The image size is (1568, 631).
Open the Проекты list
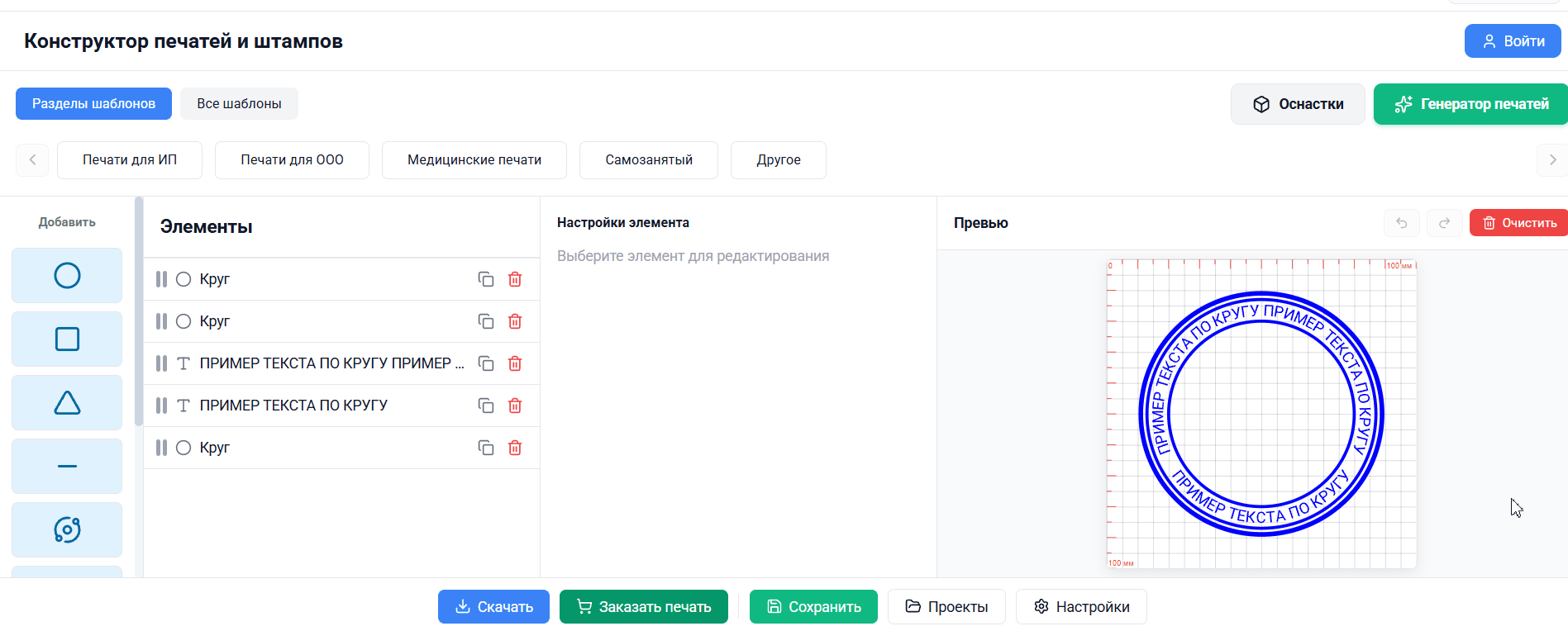click(x=946, y=607)
